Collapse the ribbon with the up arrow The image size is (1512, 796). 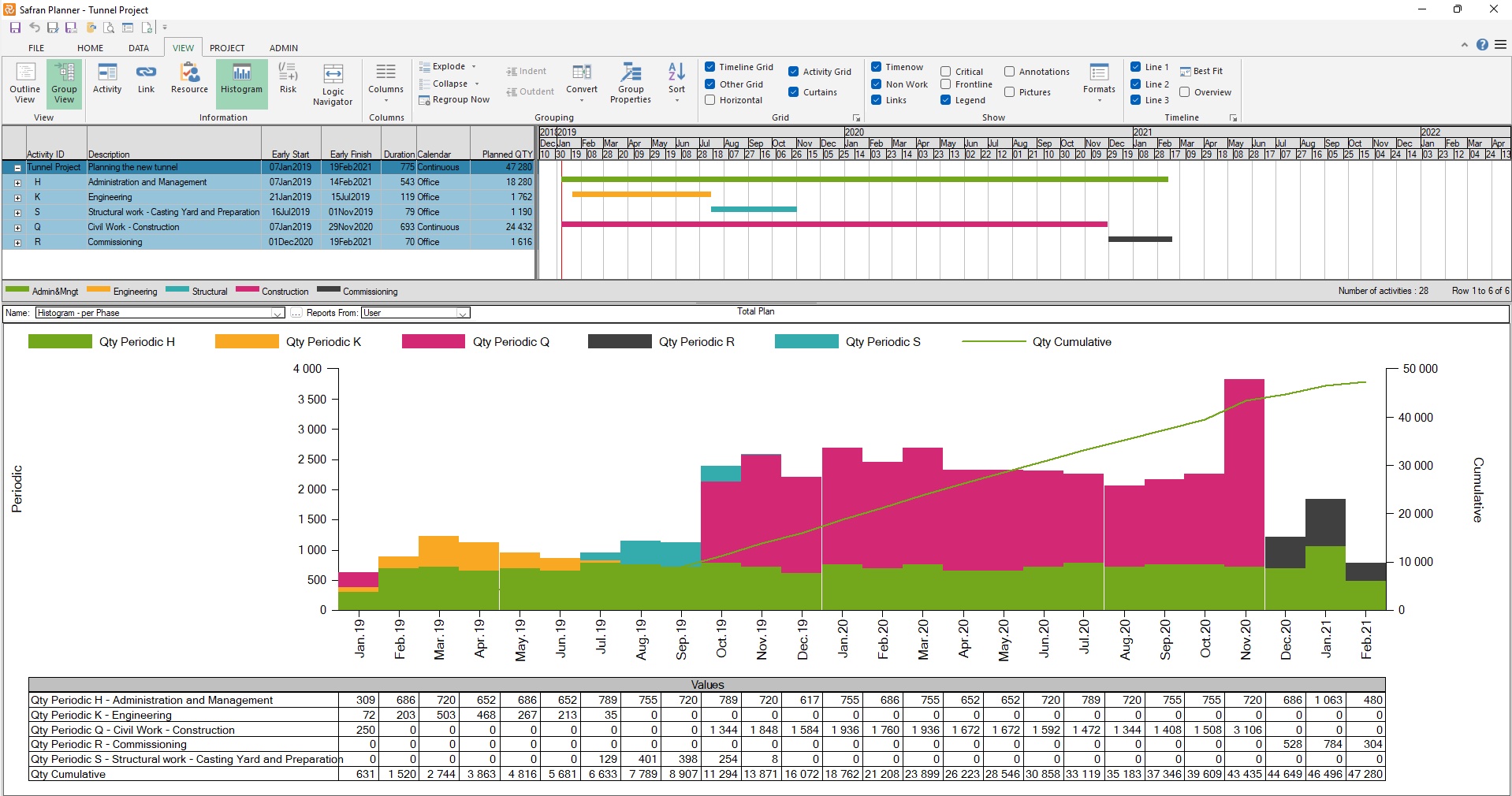click(x=1465, y=45)
